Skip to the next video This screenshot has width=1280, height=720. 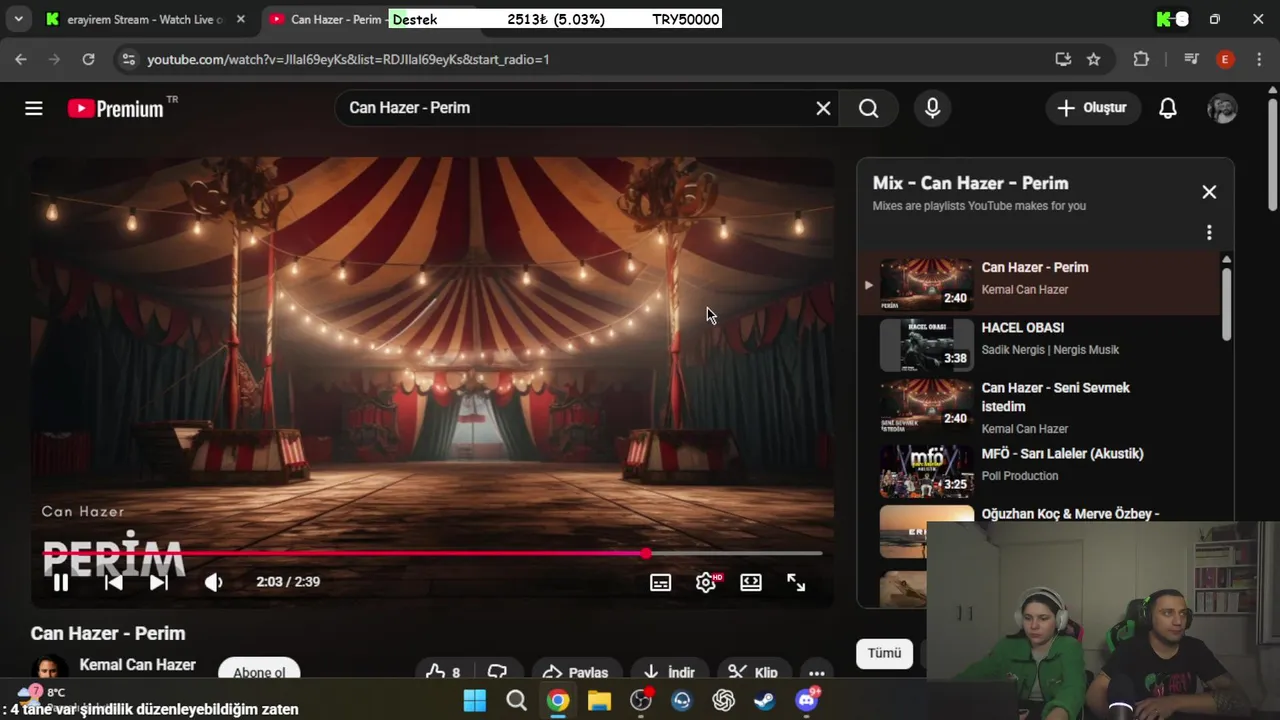click(158, 582)
